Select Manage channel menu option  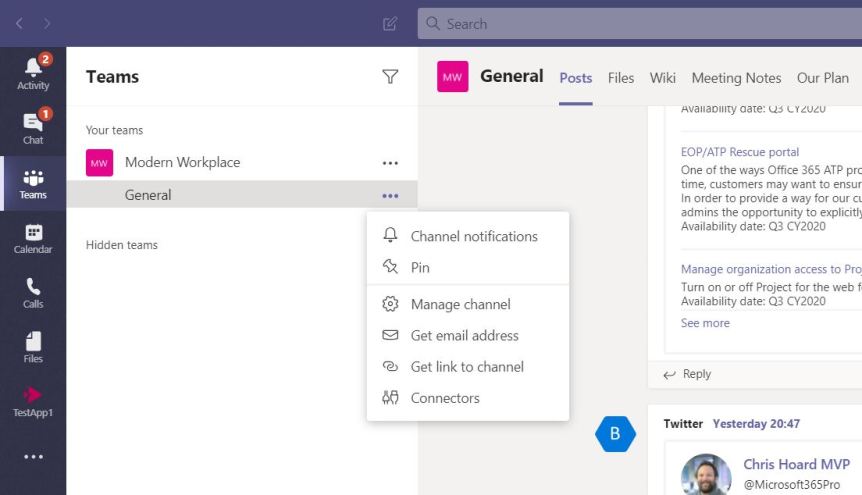tap(460, 304)
